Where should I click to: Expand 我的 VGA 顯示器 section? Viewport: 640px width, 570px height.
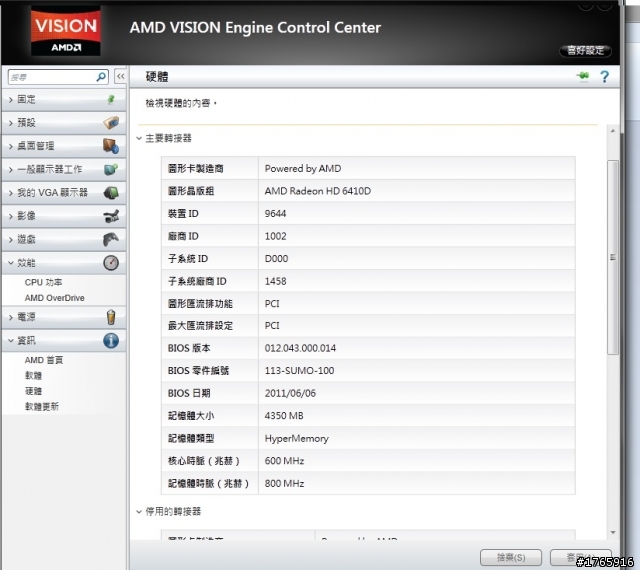coord(11,193)
